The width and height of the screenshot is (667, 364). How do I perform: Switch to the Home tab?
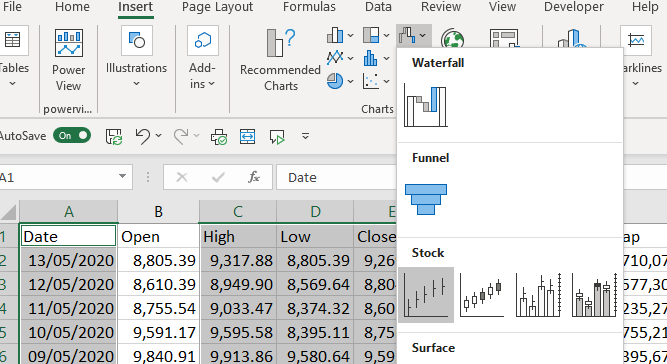tap(72, 7)
